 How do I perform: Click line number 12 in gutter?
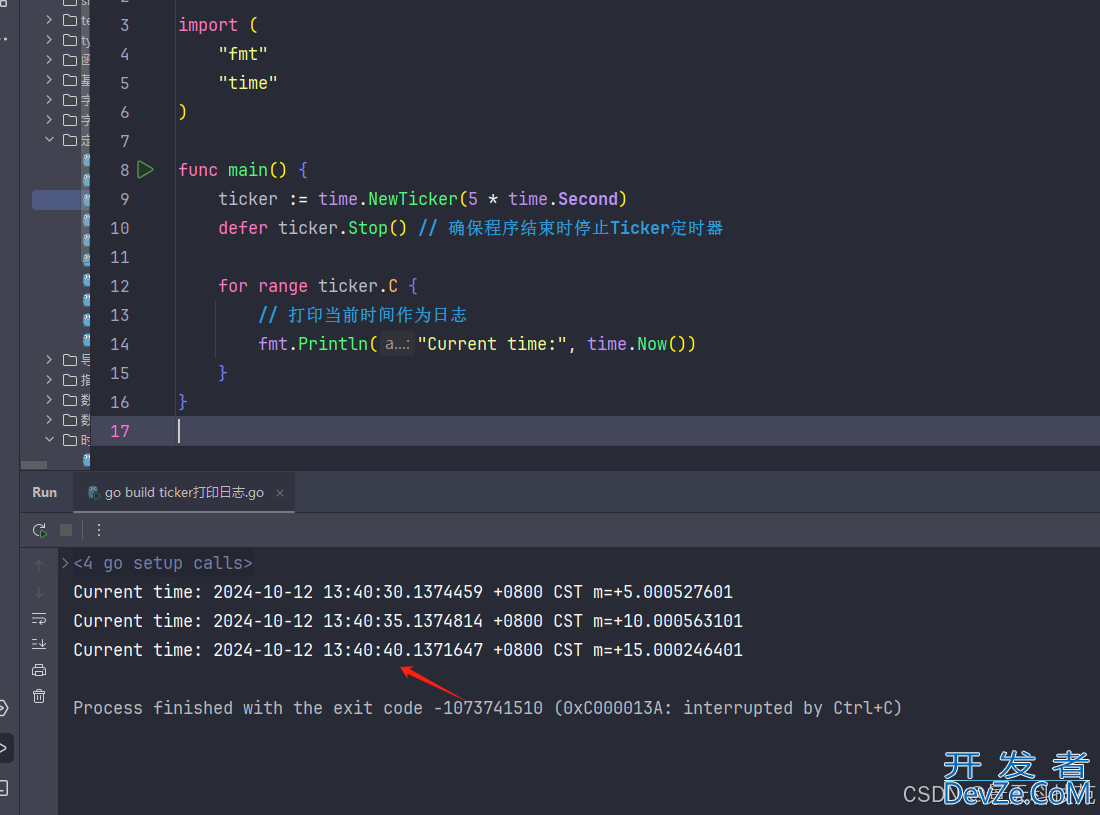point(120,286)
